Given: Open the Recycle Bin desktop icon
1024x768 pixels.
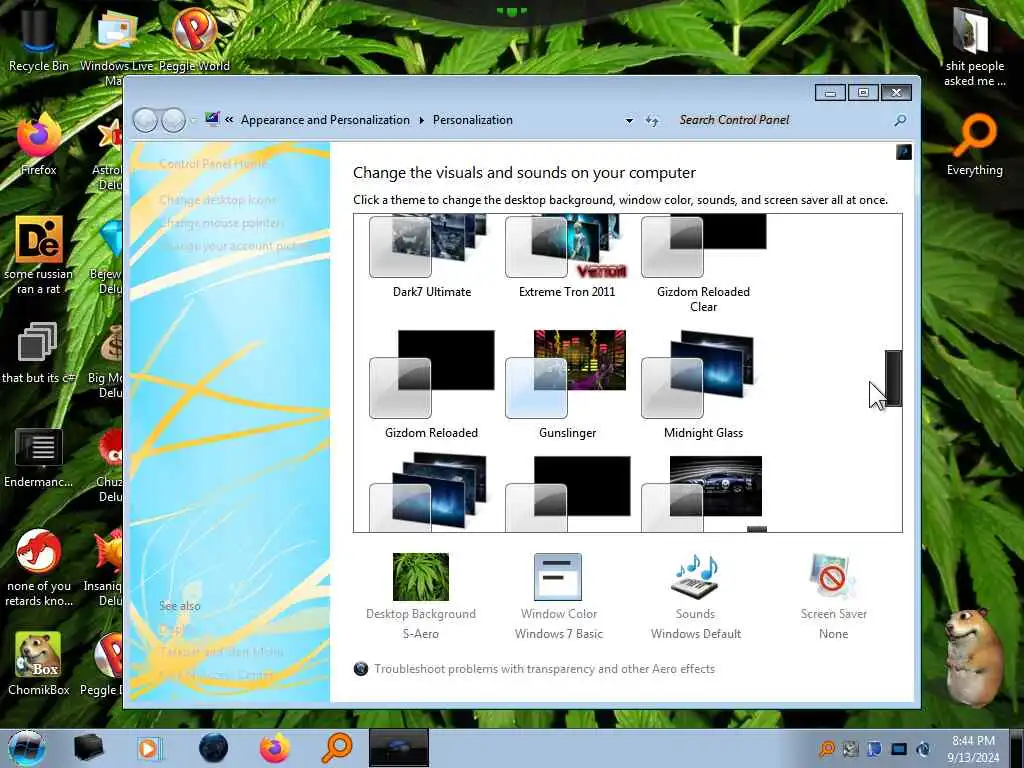Looking at the screenshot, I should pos(39,39).
